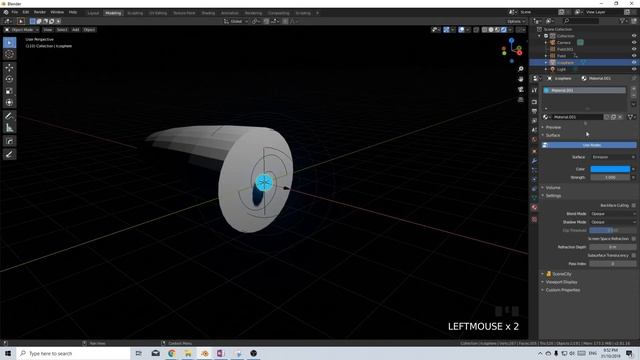The height and width of the screenshot is (360, 640).
Task: Click the Windows Start button
Action: [x=8, y=353]
